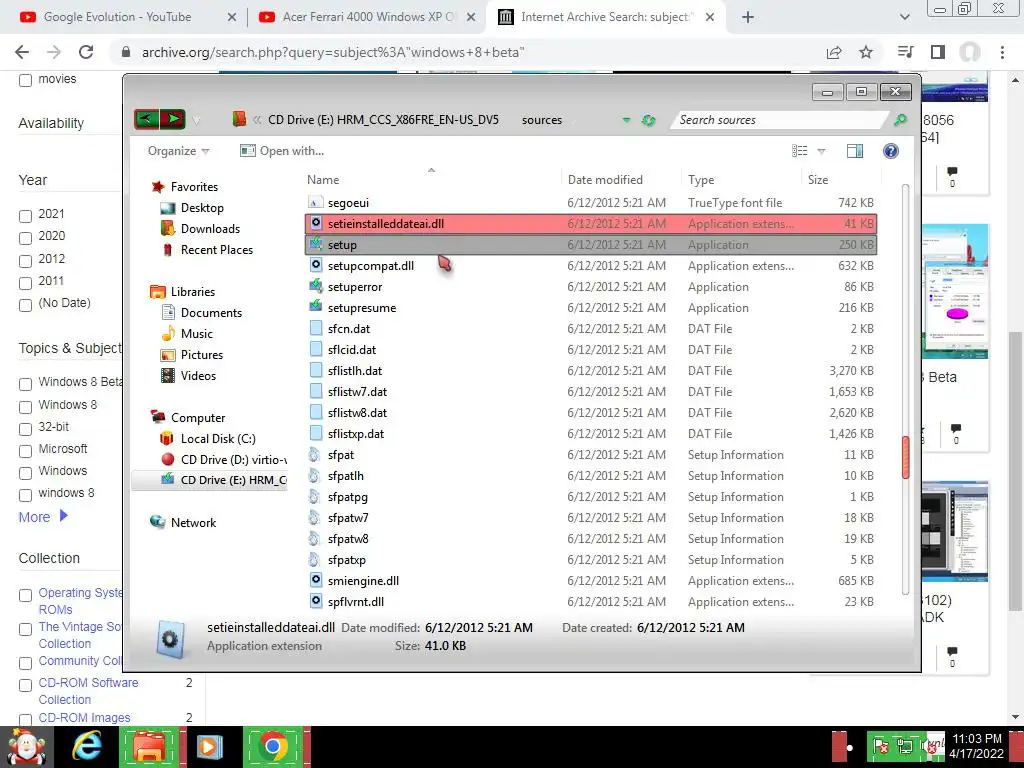Check the Microsoft topic filter
1024x768 pixels.
25,451
